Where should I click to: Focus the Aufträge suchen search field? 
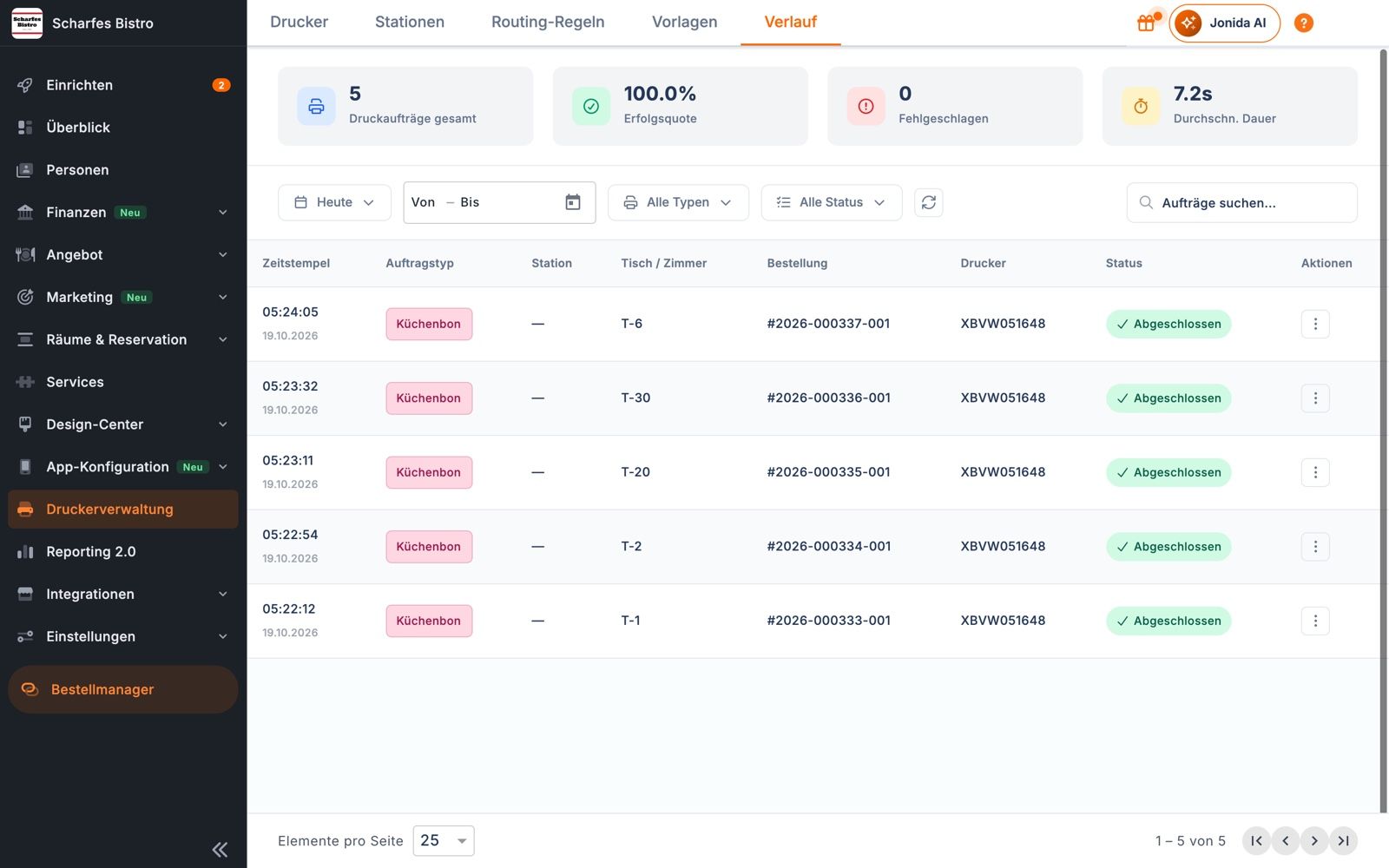click(1241, 202)
